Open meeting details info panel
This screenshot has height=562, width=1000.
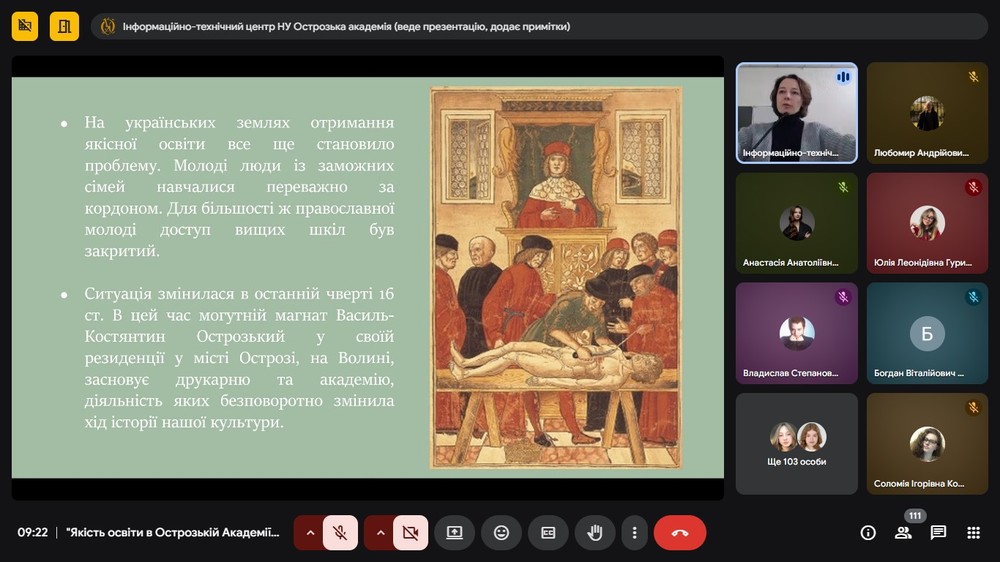coord(868,533)
